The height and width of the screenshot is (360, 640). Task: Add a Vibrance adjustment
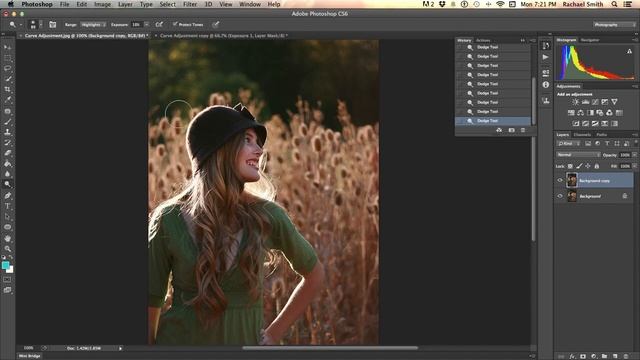[614, 102]
